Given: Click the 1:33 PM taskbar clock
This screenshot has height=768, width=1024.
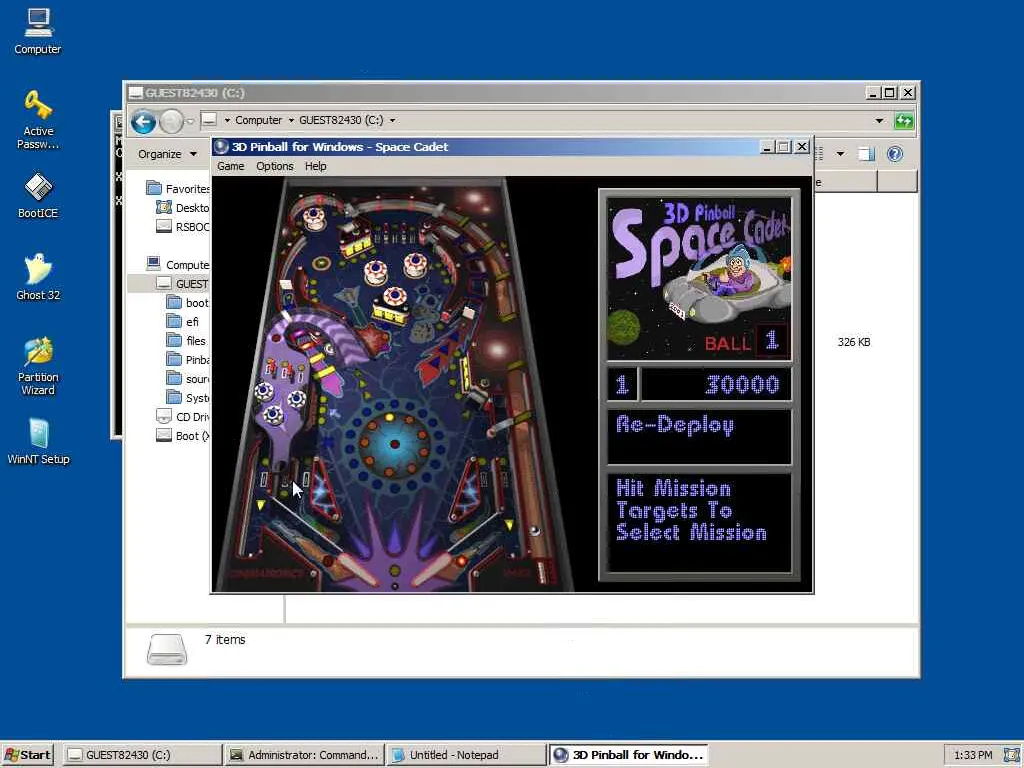Looking at the screenshot, I should pyautogui.click(x=972, y=755).
